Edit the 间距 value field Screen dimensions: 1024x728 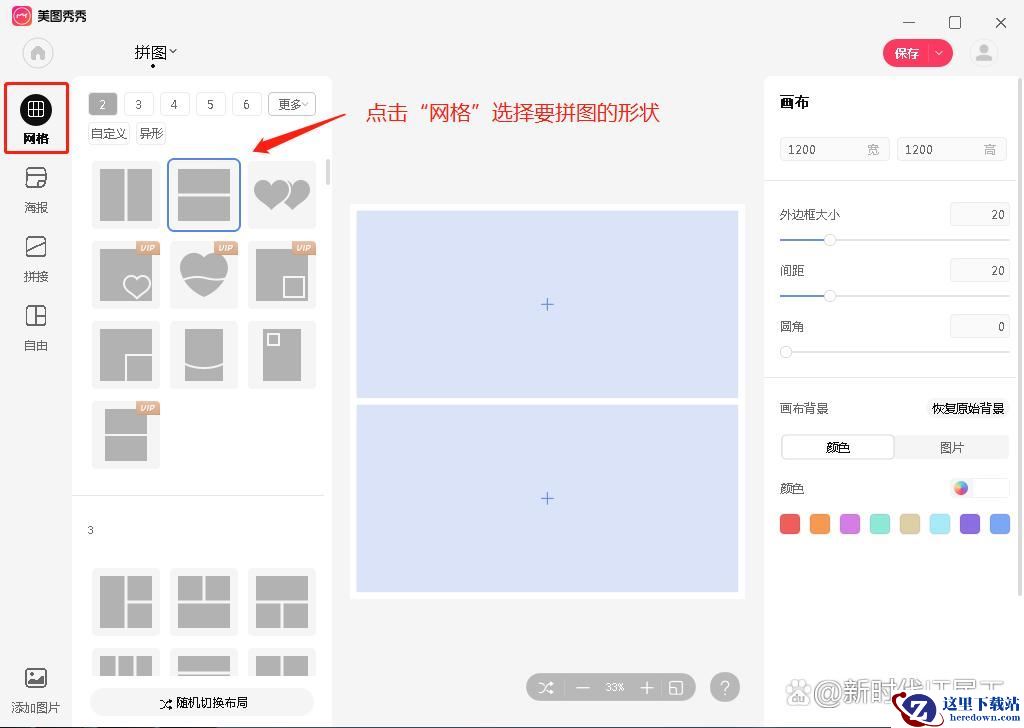980,270
